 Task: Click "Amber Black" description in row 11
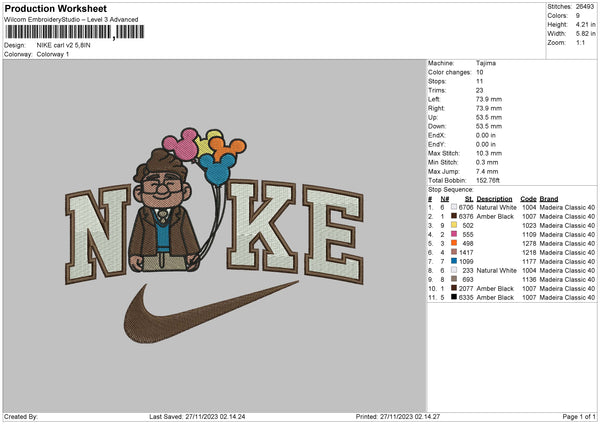[495, 297]
